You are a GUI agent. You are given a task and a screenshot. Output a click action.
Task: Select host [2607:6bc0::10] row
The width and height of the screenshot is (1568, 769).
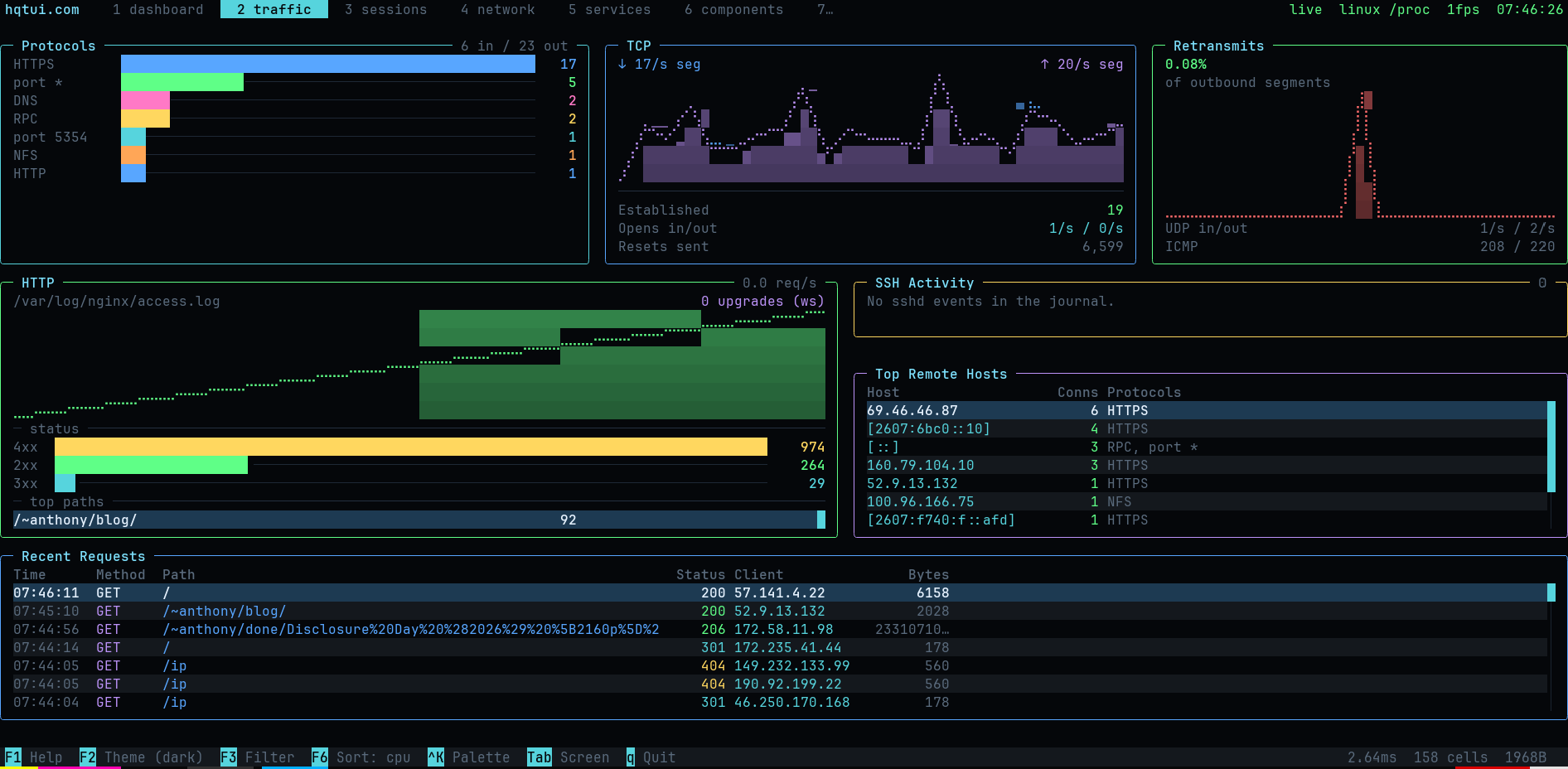click(x=1207, y=428)
